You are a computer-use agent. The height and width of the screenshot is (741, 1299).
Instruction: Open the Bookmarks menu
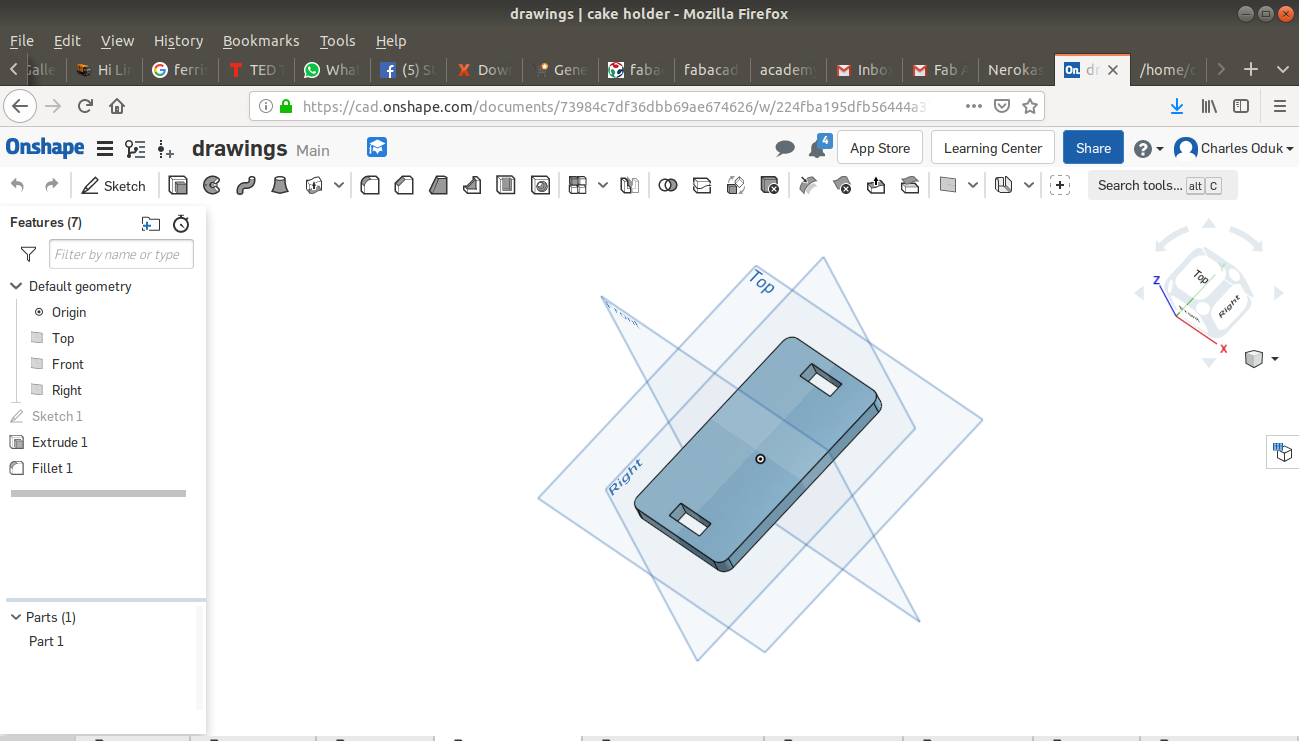[x=261, y=41]
